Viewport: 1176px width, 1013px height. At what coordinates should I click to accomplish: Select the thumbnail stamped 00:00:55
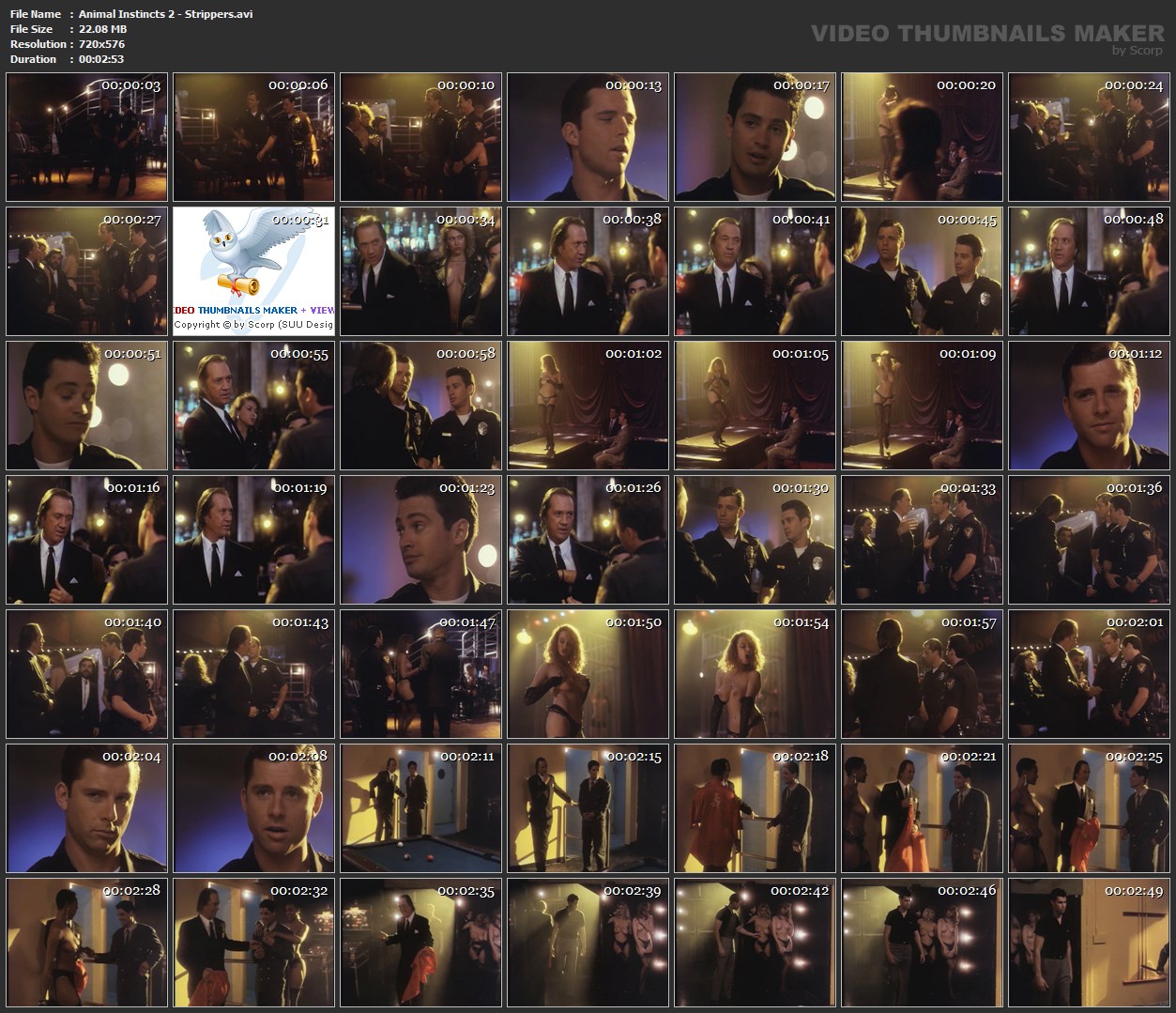[254, 406]
